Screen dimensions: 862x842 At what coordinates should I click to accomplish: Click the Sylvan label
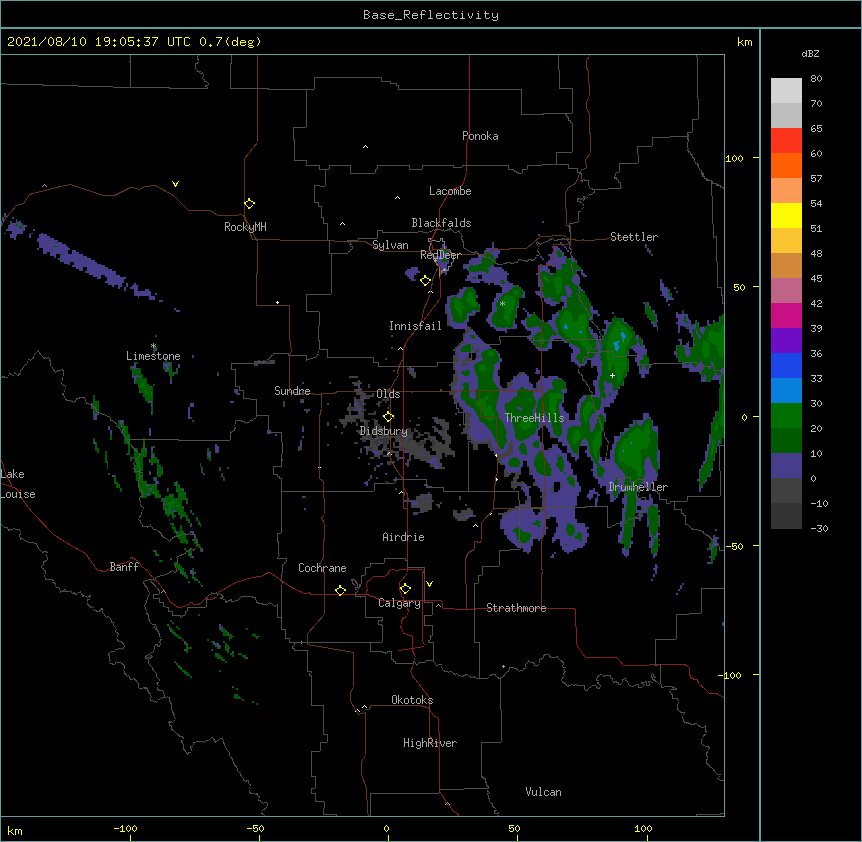[390, 245]
